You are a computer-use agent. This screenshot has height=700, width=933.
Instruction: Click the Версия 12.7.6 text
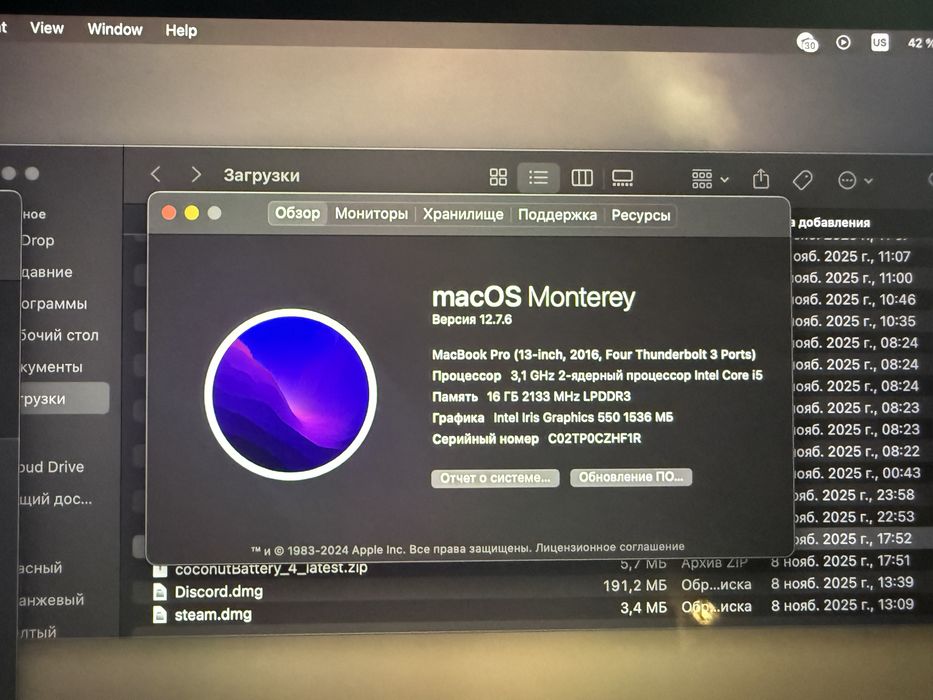(472, 320)
